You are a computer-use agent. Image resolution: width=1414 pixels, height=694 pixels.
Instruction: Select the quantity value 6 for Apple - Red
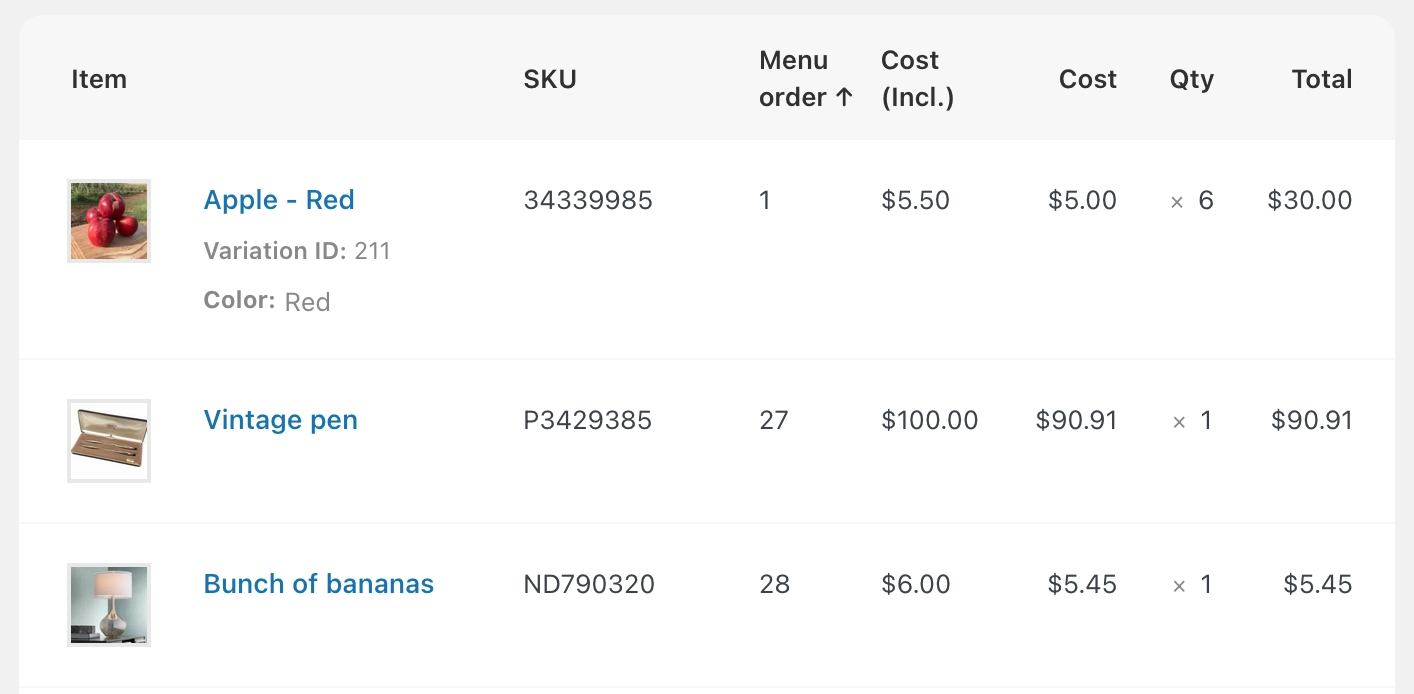pyautogui.click(x=1205, y=200)
